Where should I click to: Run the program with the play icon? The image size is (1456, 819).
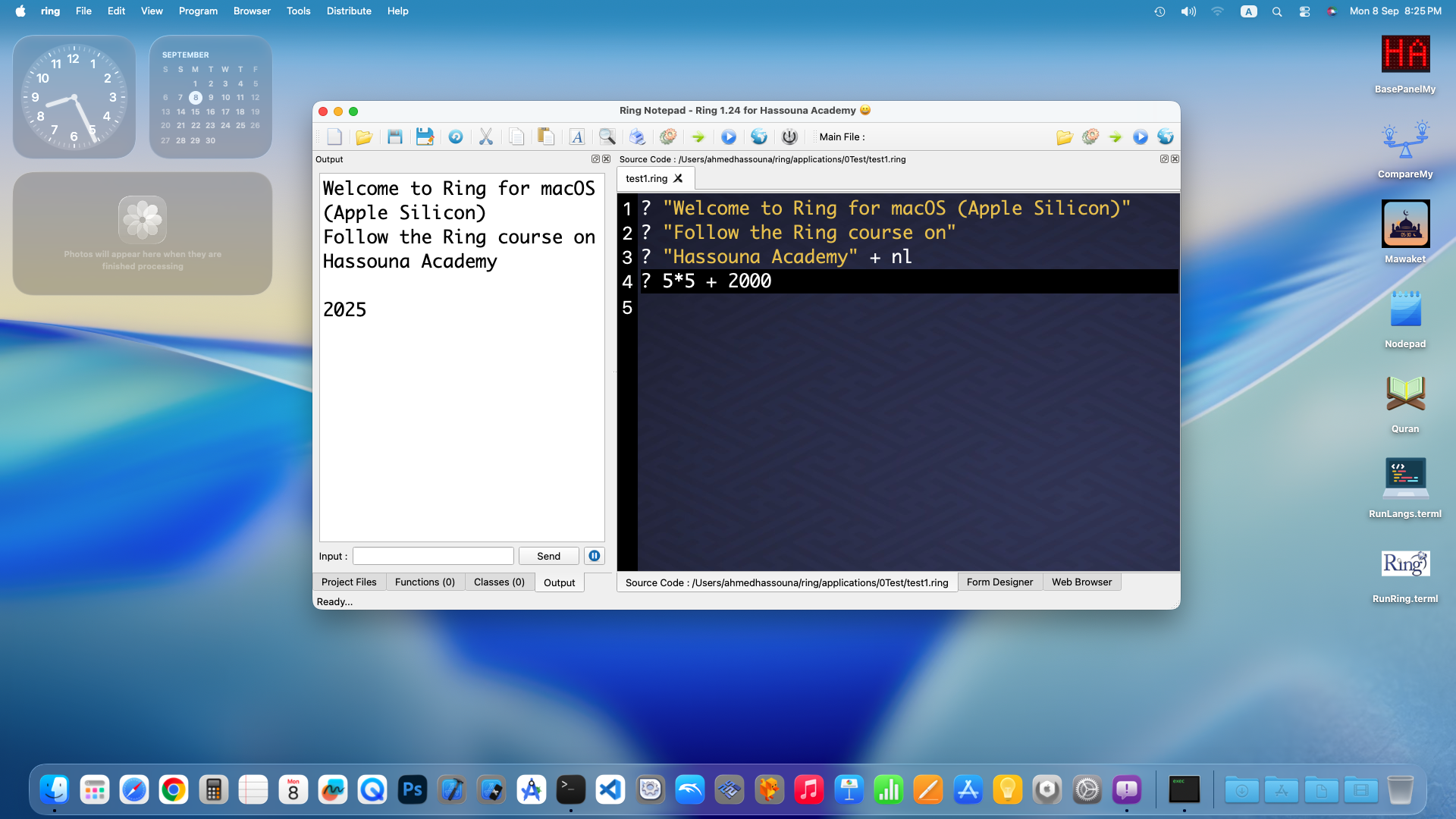pos(729,136)
